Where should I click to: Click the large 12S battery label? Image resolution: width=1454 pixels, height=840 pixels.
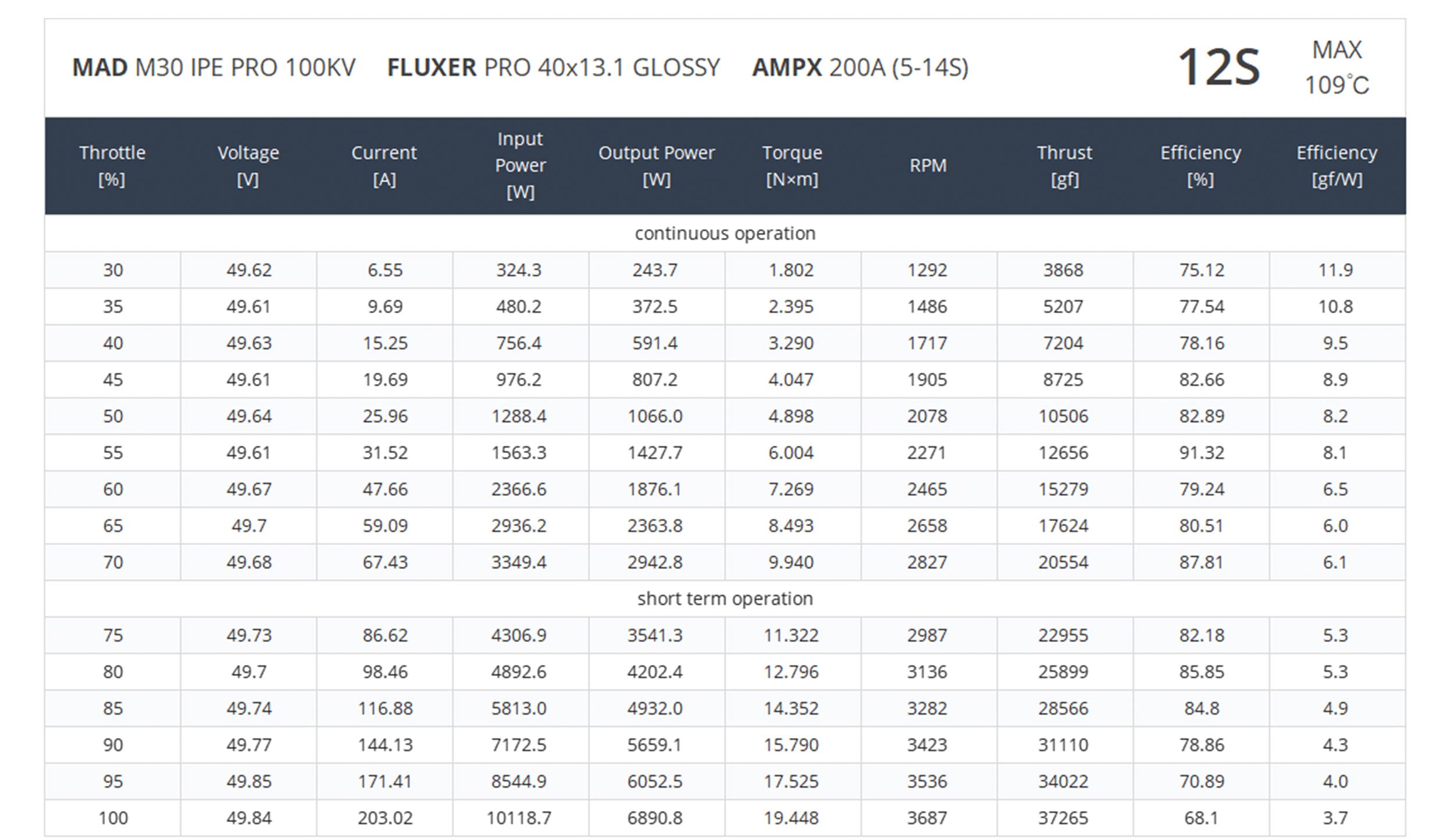1218,67
